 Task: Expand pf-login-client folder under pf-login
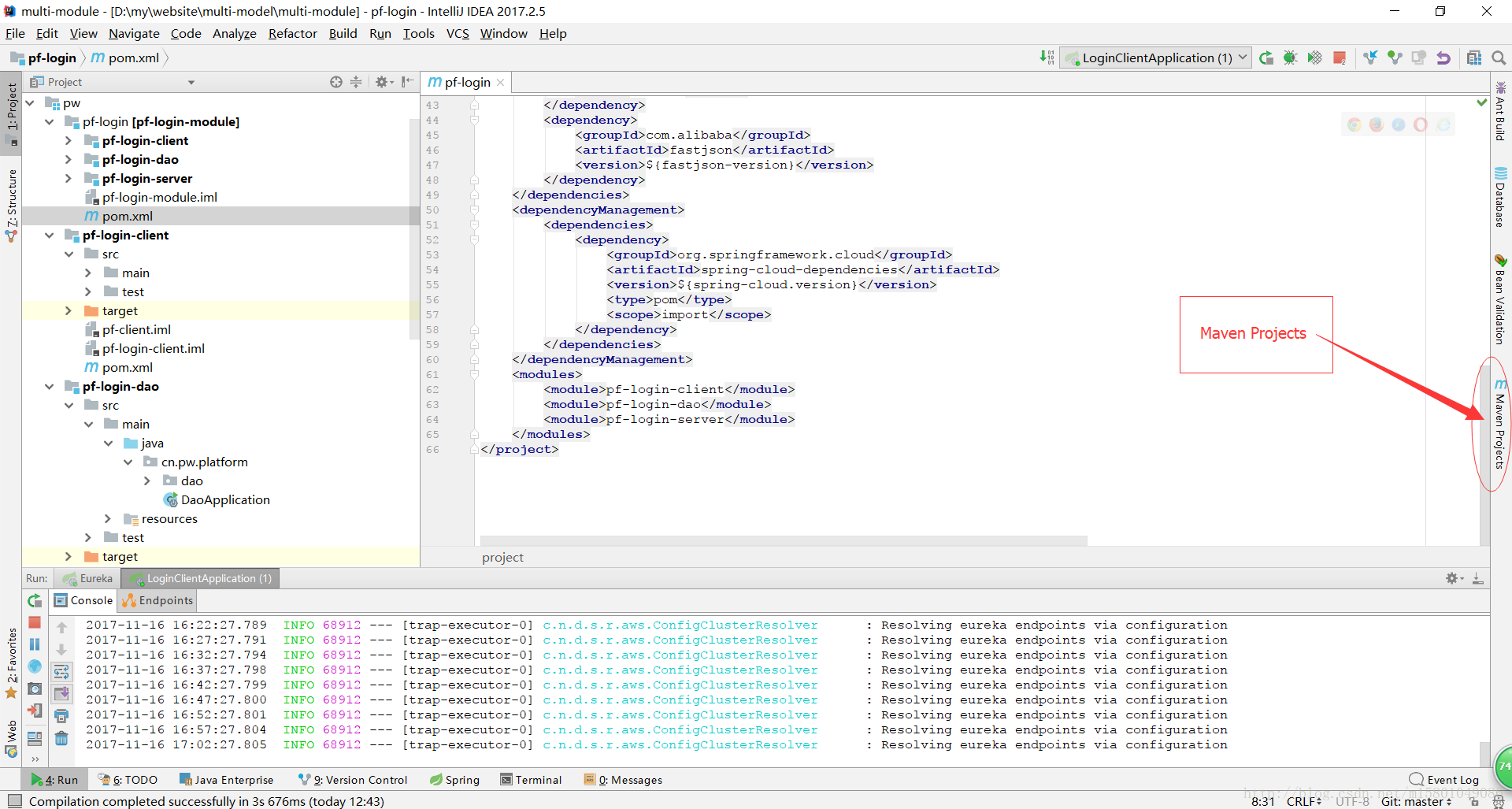pyautogui.click(x=69, y=140)
